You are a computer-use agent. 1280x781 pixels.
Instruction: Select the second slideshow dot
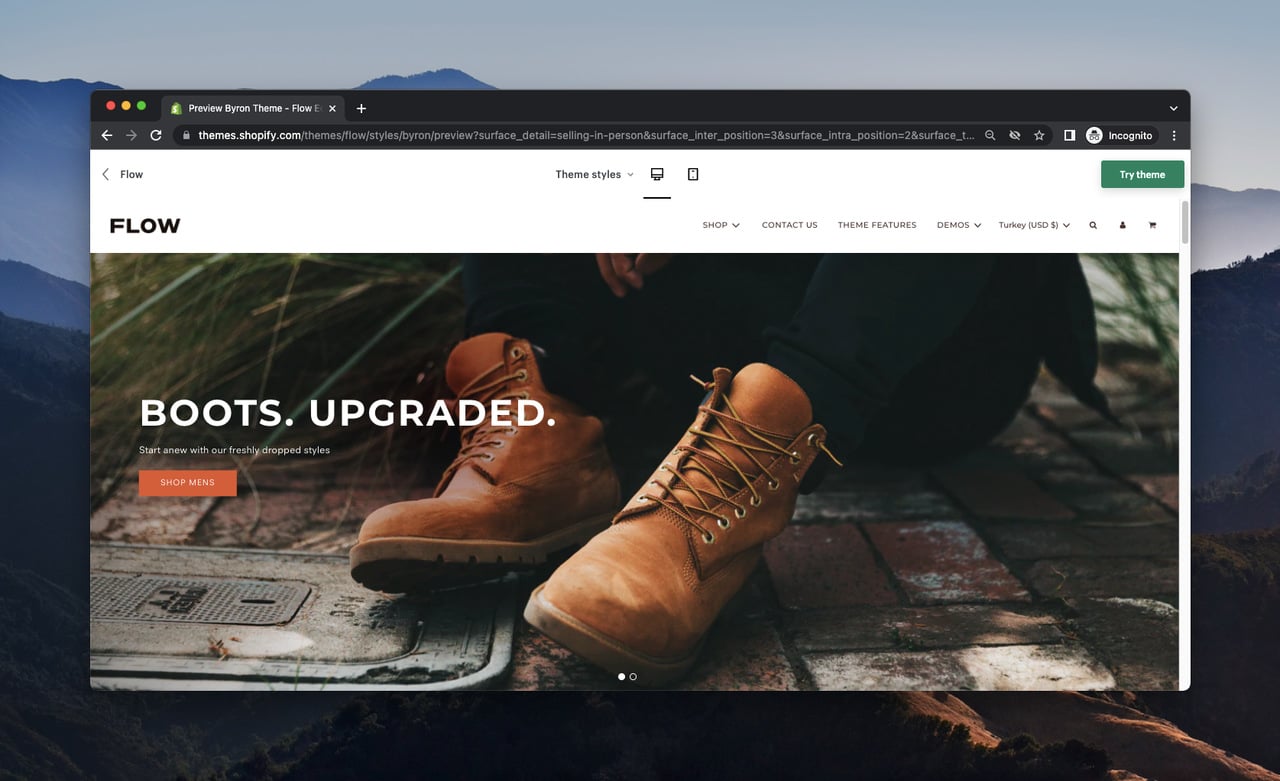pyautogui.click(x=633, y=677)
